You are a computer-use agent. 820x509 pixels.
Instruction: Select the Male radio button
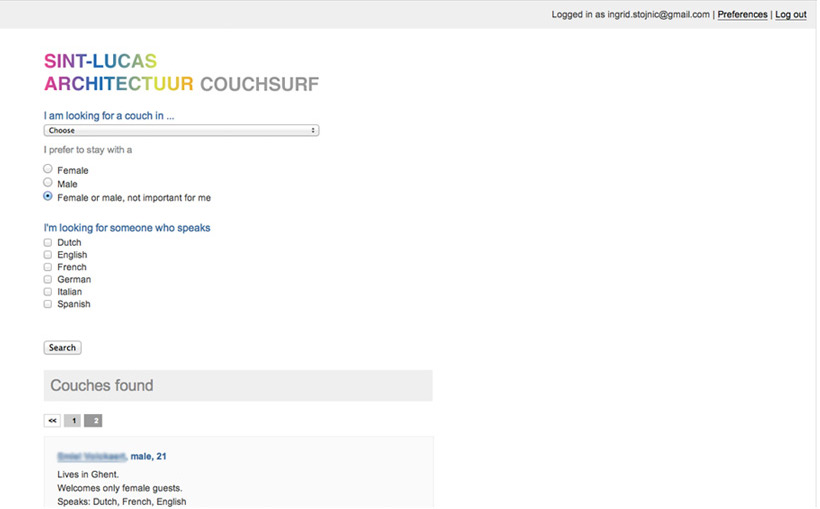48,183
